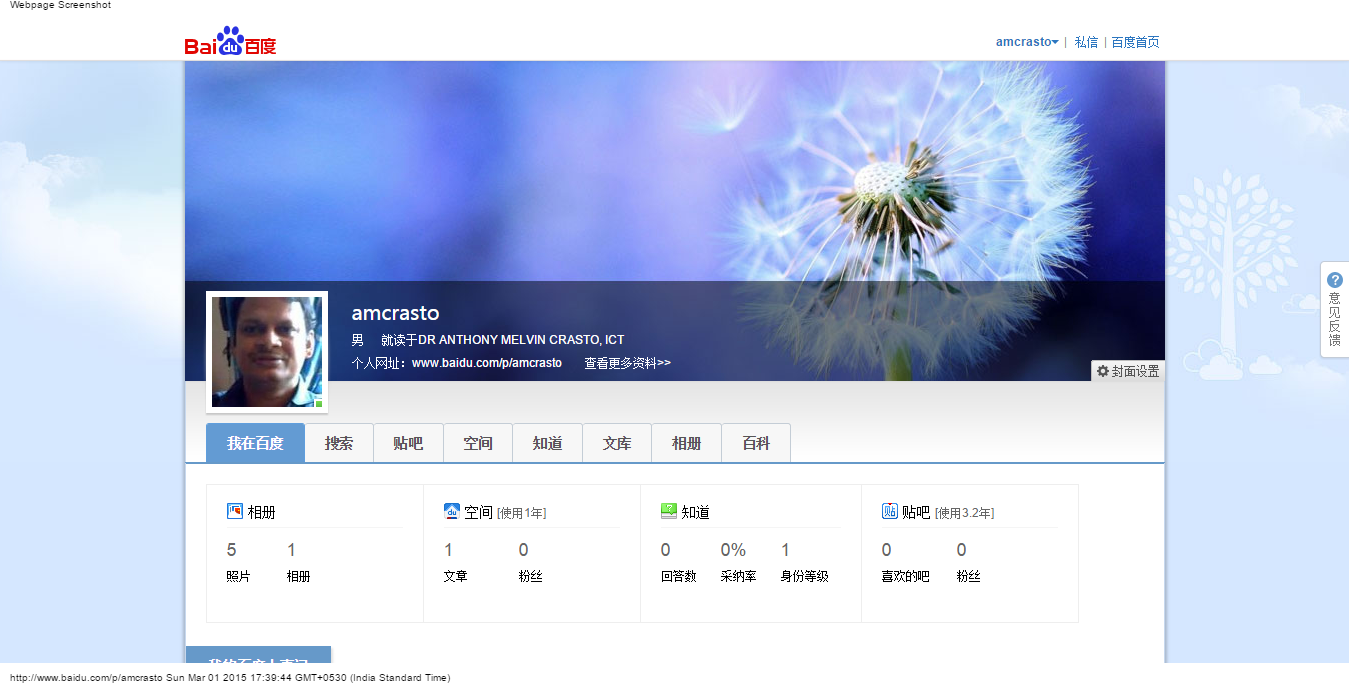Go to 百度首页 homepage link
Image resolution: width=1349 pixels, height=683 pixels.
pos(1136,42)
